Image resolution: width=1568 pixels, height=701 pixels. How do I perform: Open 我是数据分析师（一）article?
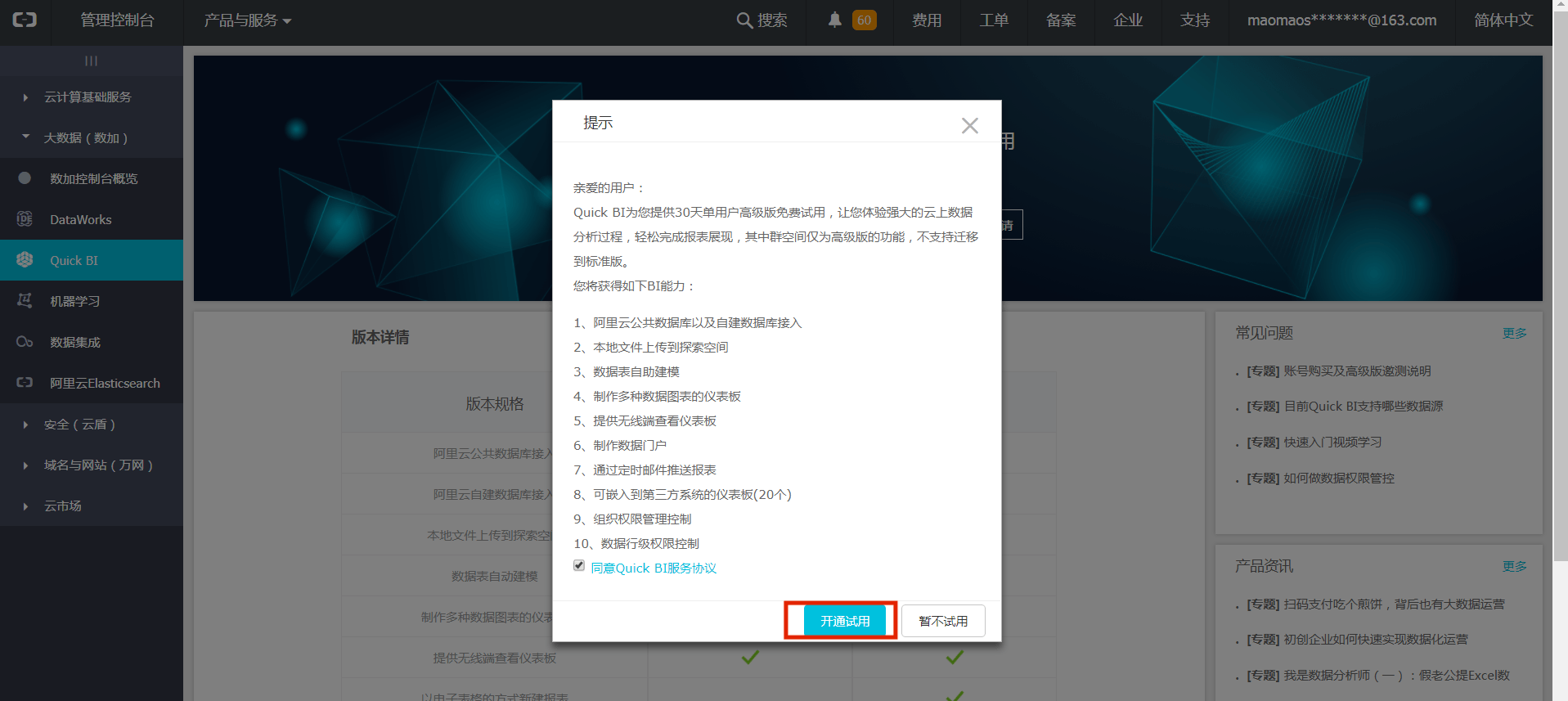(x=1378, y=676)
